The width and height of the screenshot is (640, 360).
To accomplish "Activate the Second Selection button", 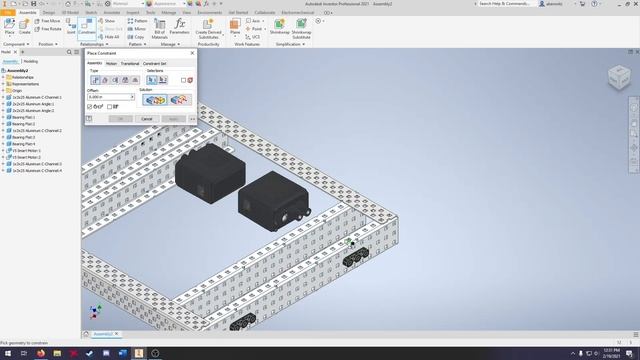I will coord(162,80).
